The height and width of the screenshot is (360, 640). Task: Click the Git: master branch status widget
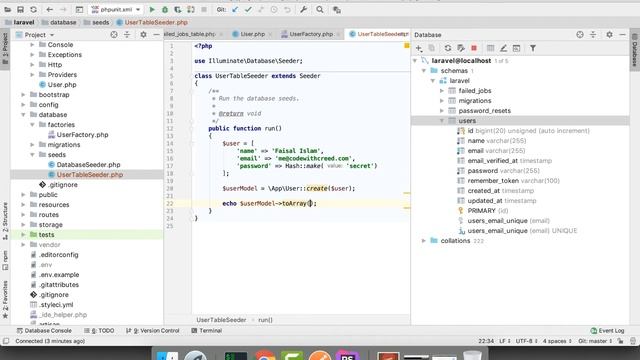click(595, 341)
